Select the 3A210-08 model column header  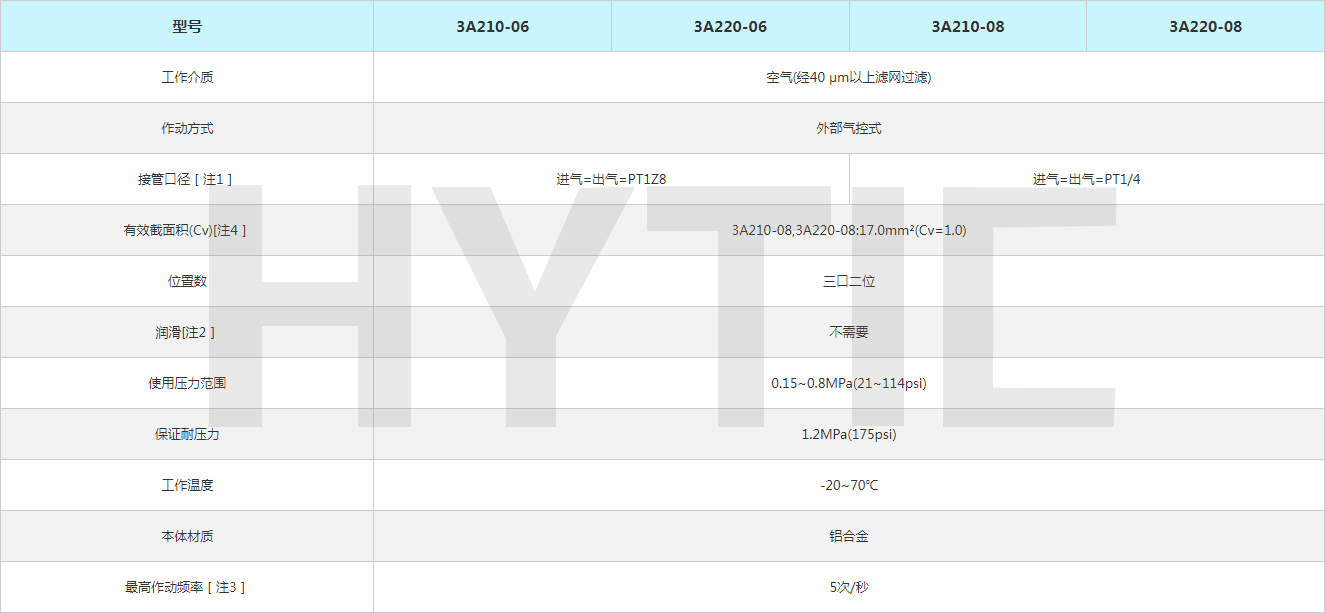point(968,26)
